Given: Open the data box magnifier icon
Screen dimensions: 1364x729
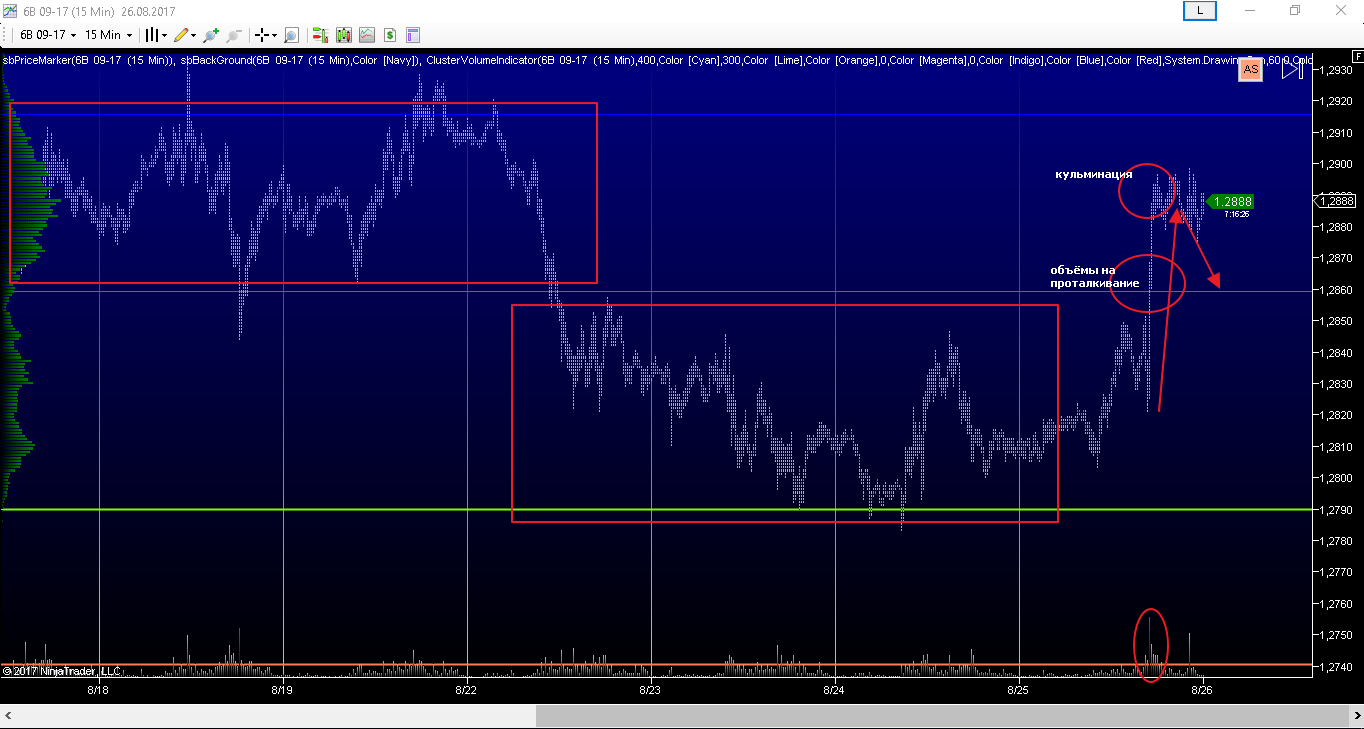Looking at the screenshot, I should point(291,35).
